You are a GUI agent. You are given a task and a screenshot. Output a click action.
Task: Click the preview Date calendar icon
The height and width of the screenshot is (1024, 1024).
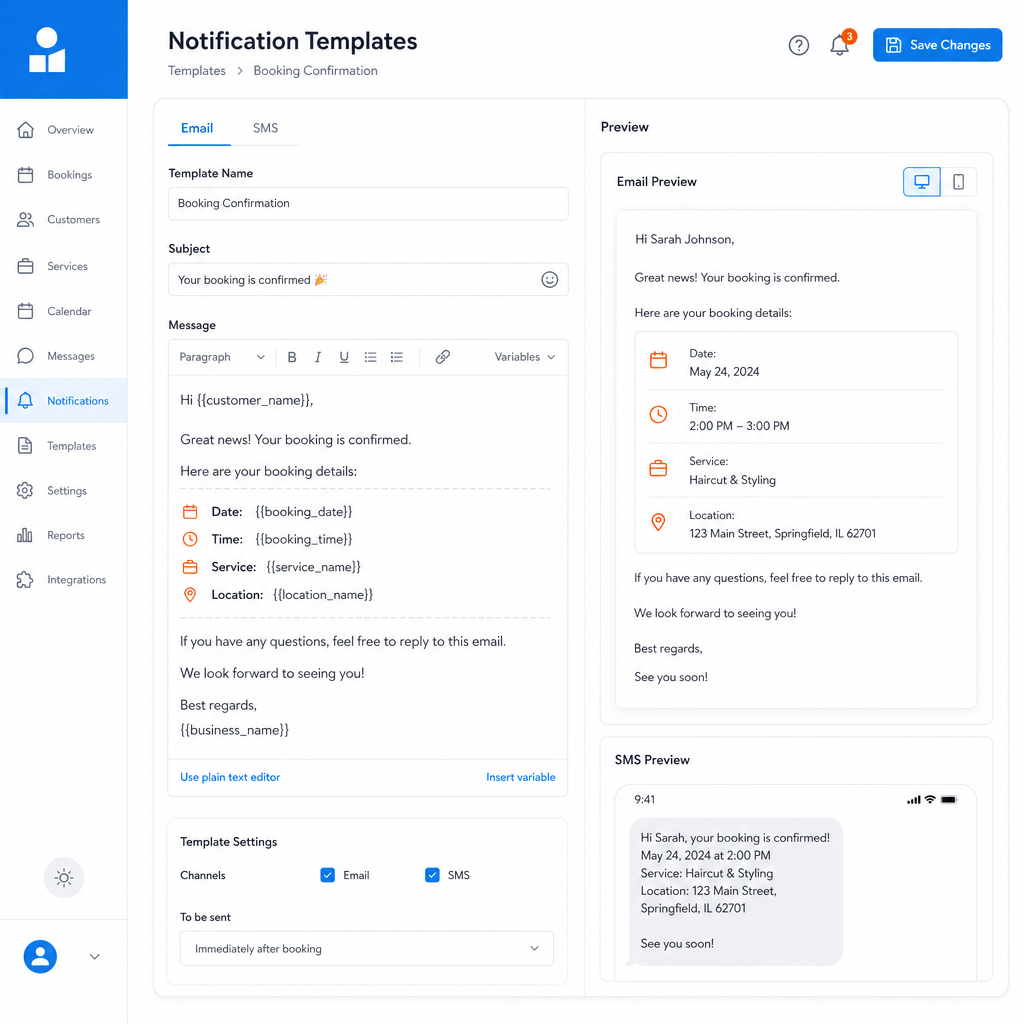(x=658, y=360)
